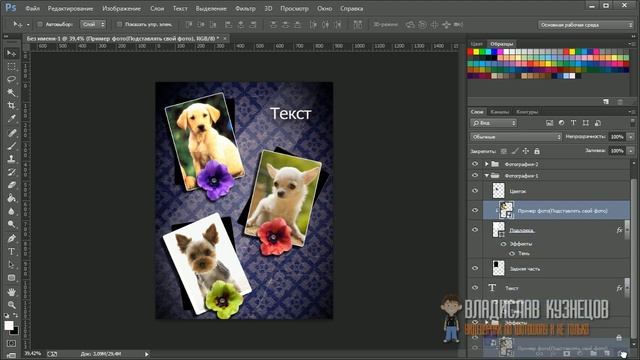Hide the Пример фото selected layer
The height and width of the screenshot is (360, 640).
click(x=475, y=210)
